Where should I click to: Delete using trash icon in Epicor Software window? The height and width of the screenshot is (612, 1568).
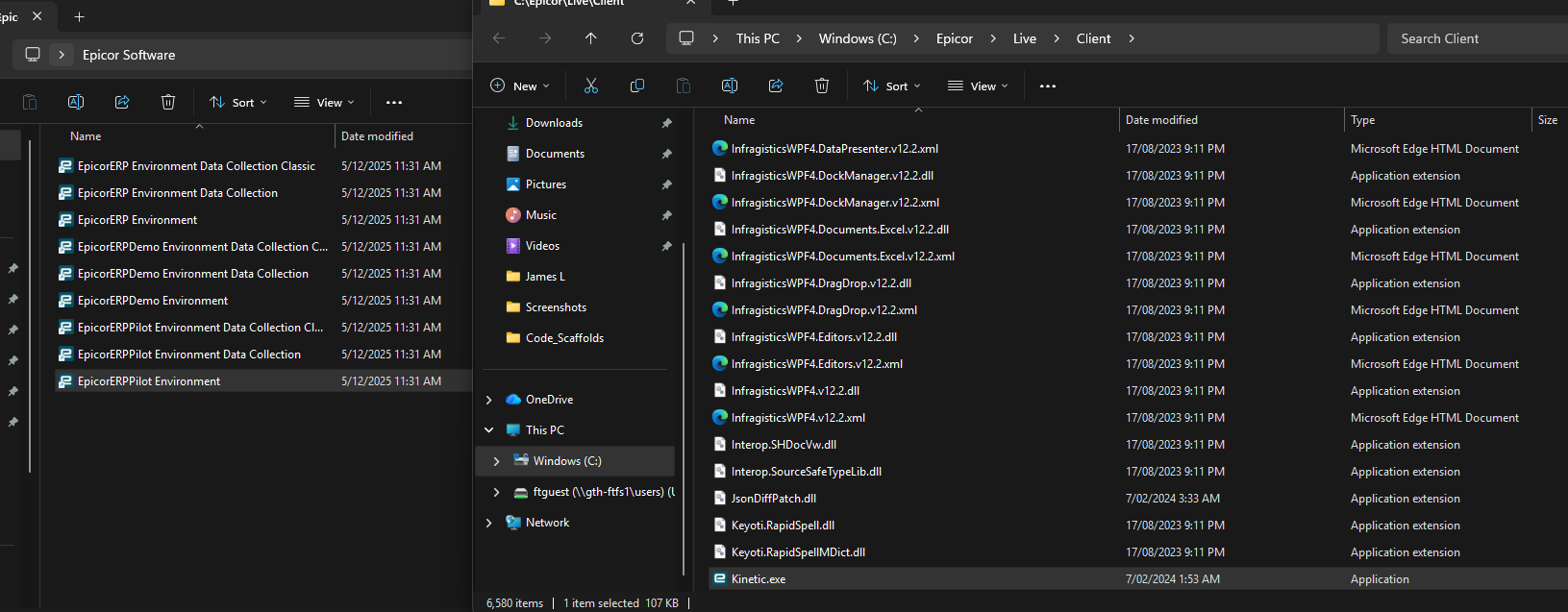click(x=167, y=102)
